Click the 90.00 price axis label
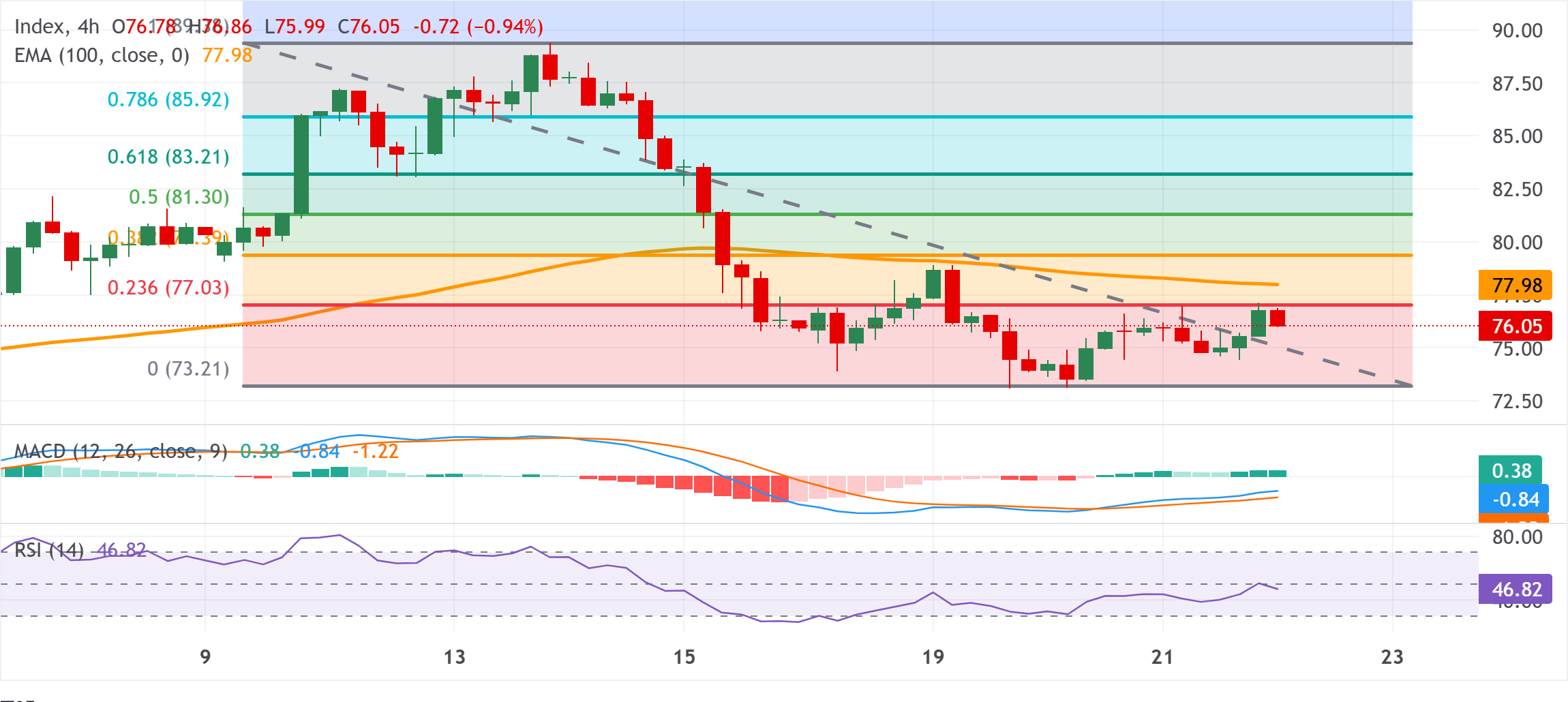 click(x=1517, y=31)
